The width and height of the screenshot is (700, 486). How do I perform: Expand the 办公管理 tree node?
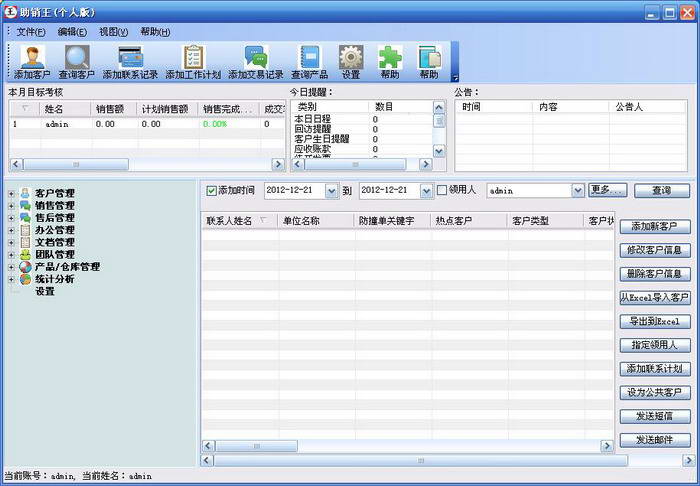click(11, 230)
